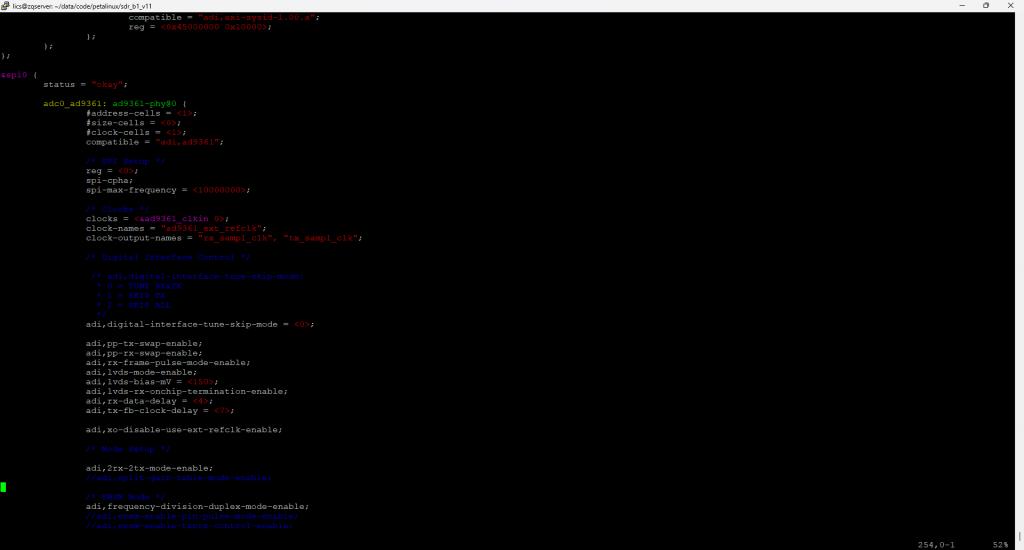
Task: Click the adi,frequency-division-duplex-mode-enable line
Action: coord(197,506)
